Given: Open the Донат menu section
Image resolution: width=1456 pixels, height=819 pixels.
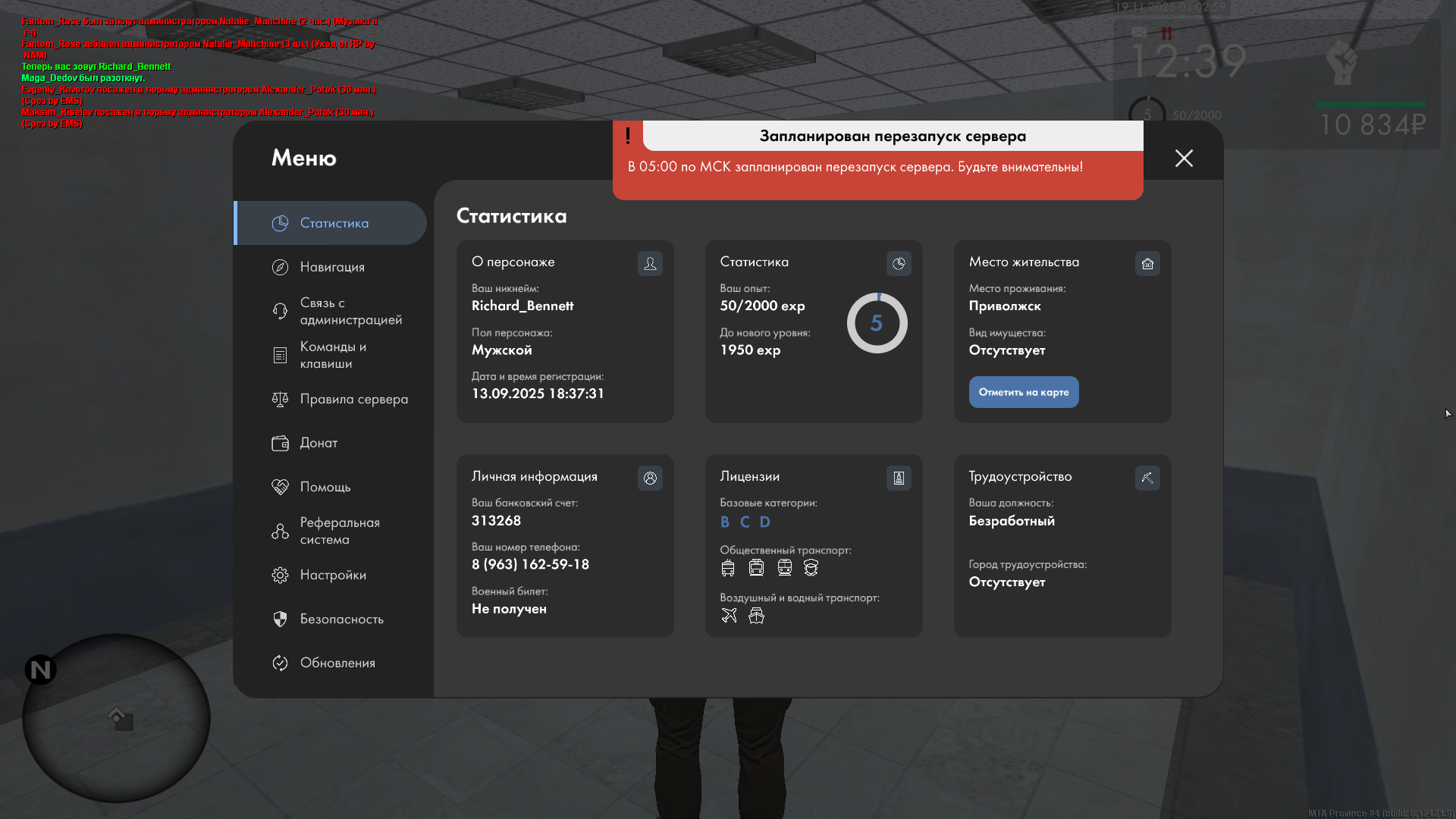Looking at the screenshot, I should pyautogui.click(x=318, y=443).
